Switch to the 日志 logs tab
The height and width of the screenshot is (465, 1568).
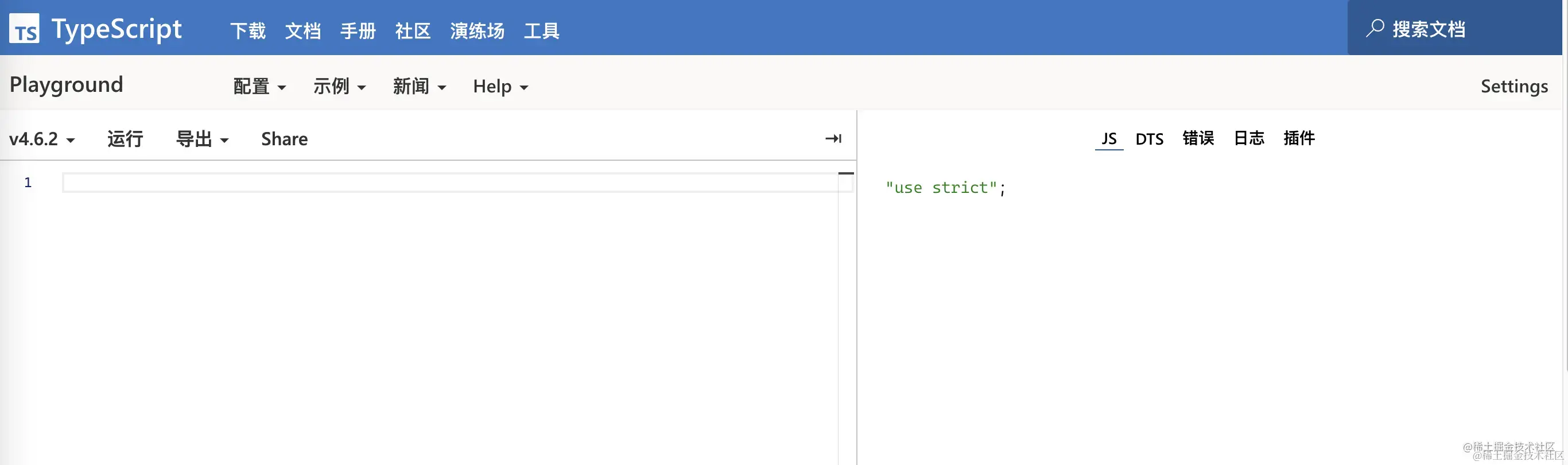click(x=1248, y=138)
